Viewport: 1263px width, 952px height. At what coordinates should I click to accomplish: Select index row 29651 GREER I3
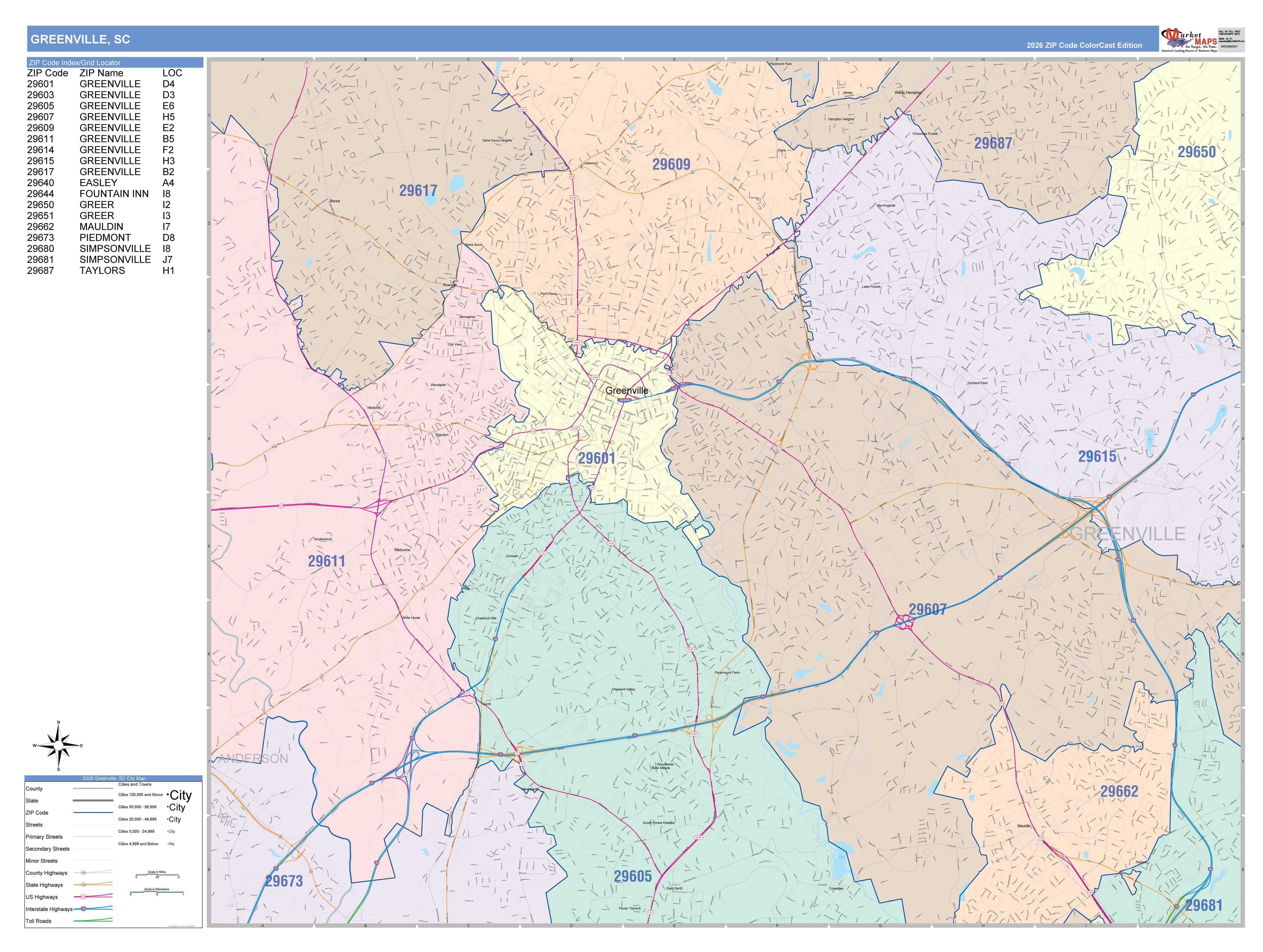pos(101,216)
